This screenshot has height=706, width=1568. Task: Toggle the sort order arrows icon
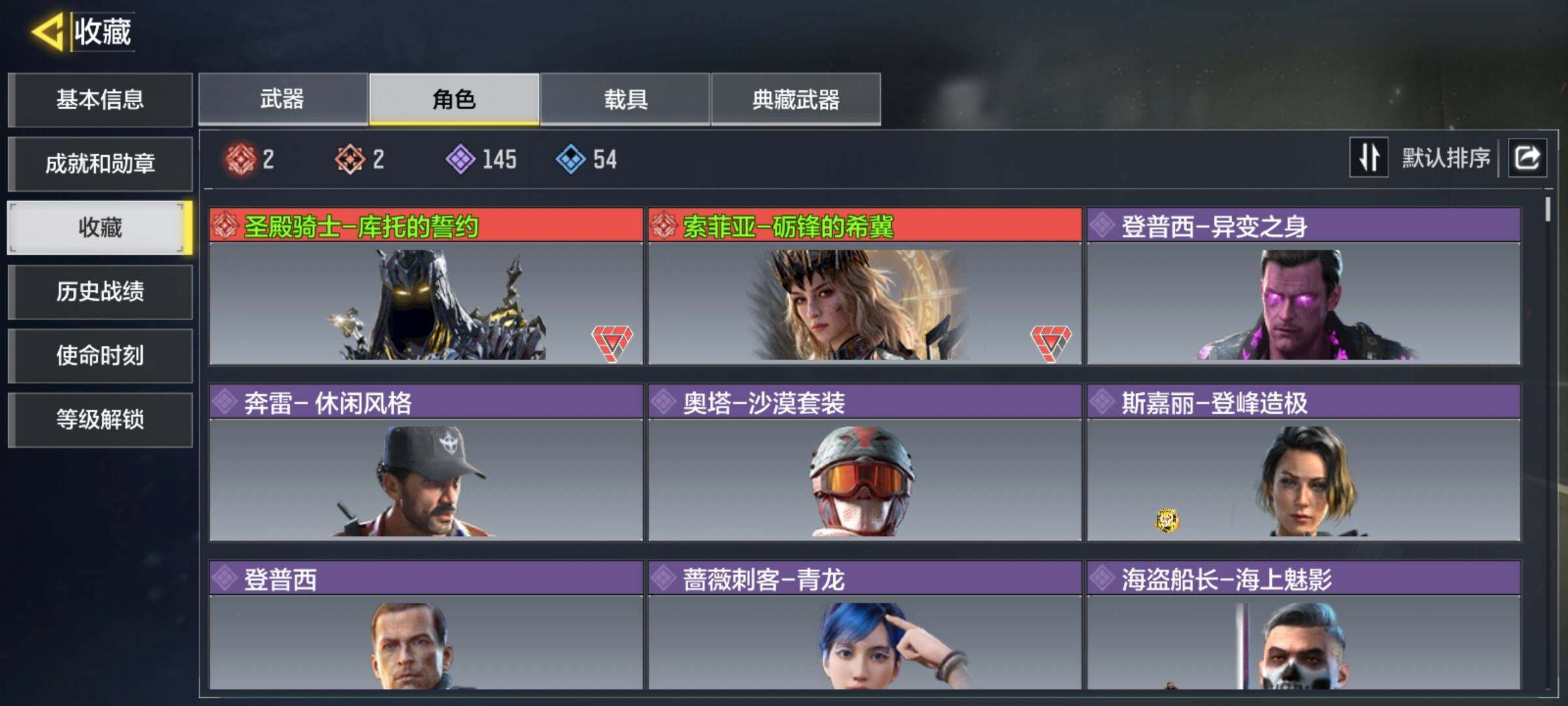(1369, 158)
